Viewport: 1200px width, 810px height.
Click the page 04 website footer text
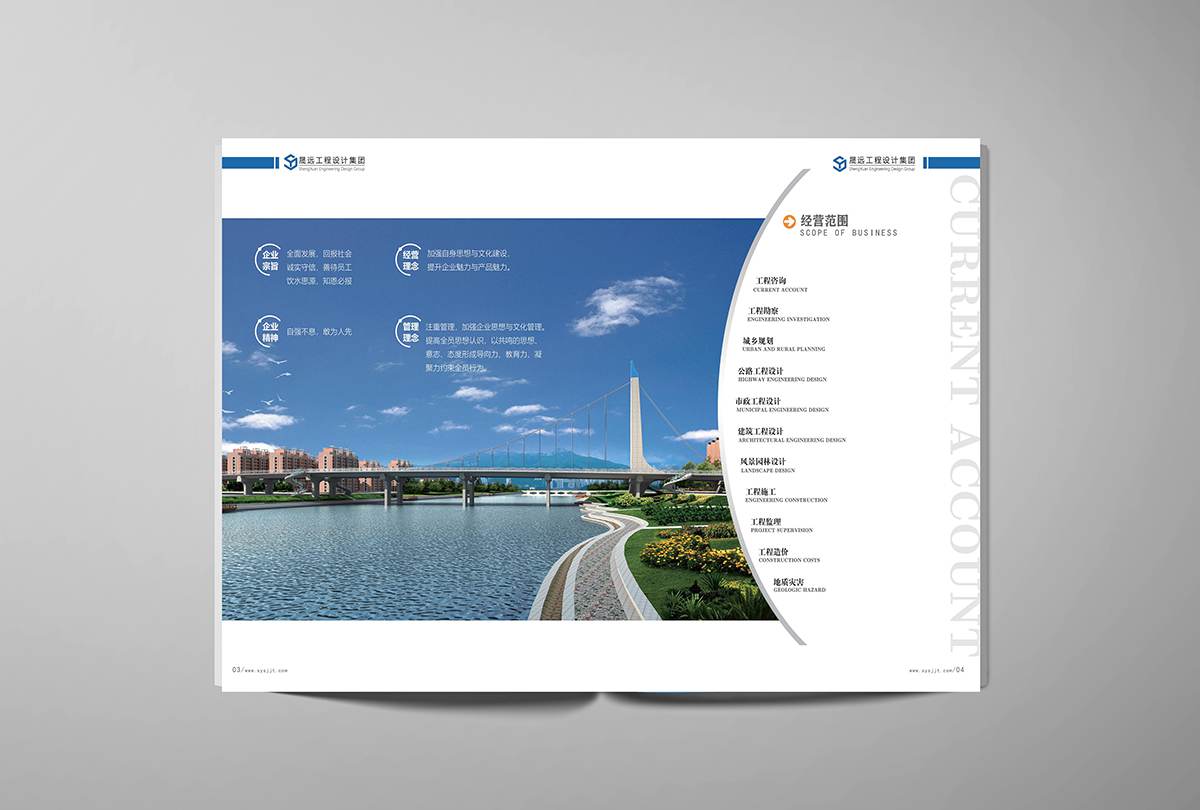pyautogui.click(x=937, y=670)
